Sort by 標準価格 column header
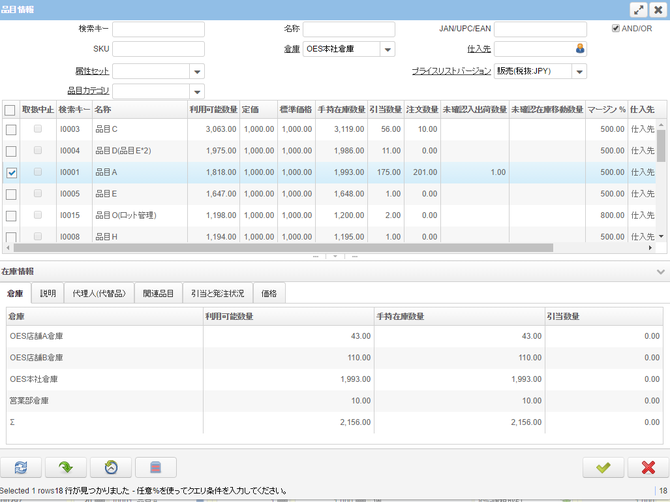 coord(296,110)
